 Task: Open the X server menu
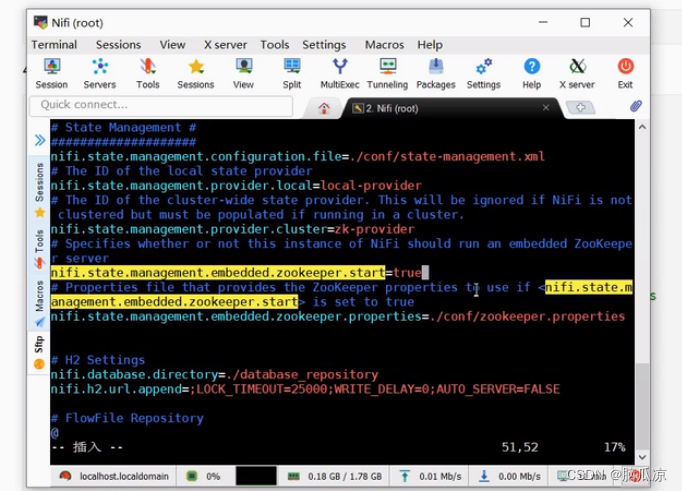tap(225, 45)
